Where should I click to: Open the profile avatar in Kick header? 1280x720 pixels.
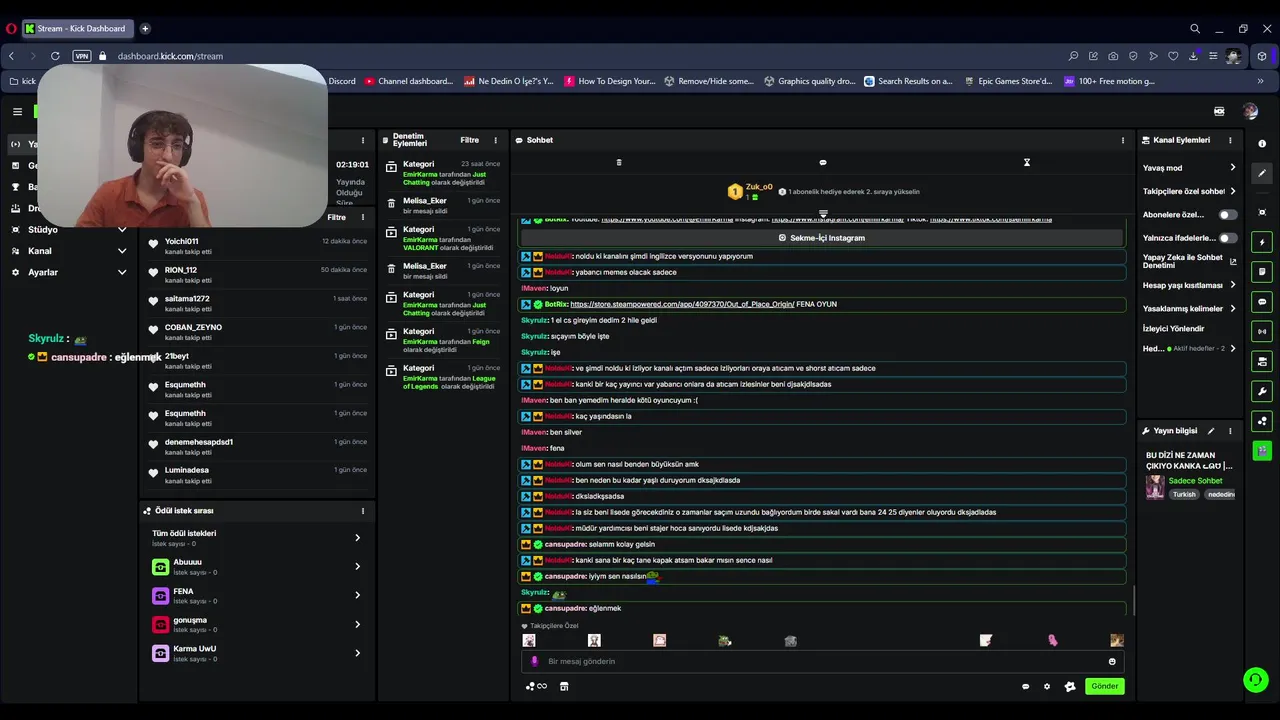pos(1250,112)
